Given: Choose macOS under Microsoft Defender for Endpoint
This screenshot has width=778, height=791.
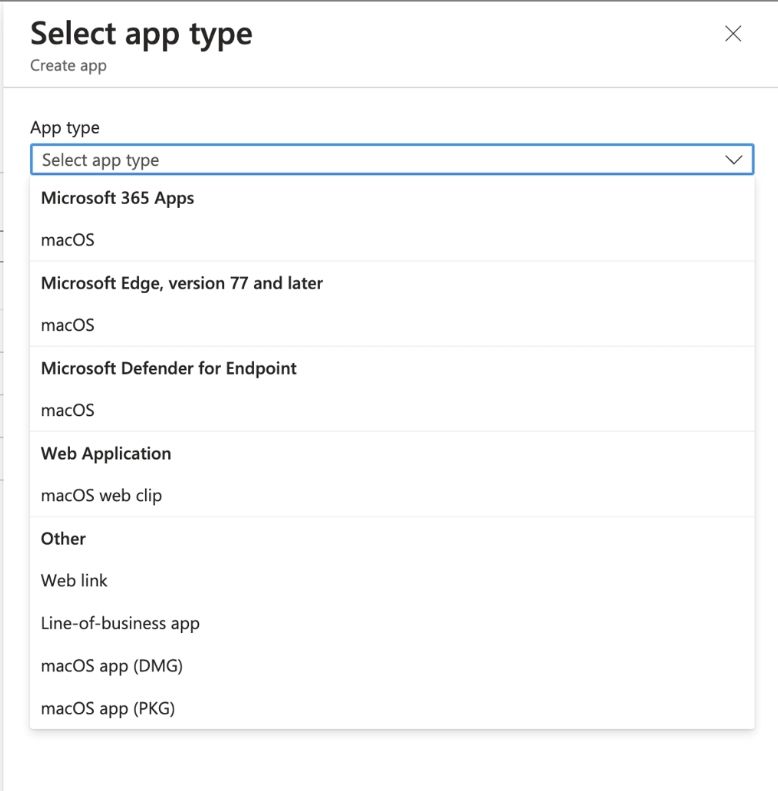Looking at the screenshot, I should [x=392, y=410].
